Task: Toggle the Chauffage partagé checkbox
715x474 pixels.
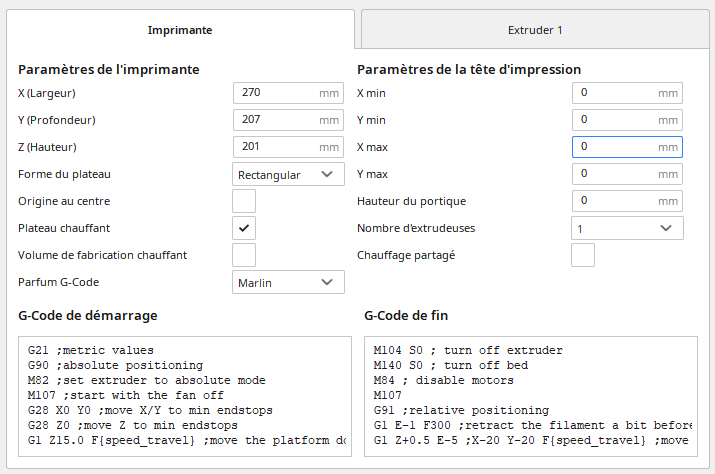Action: pos(583,255)
